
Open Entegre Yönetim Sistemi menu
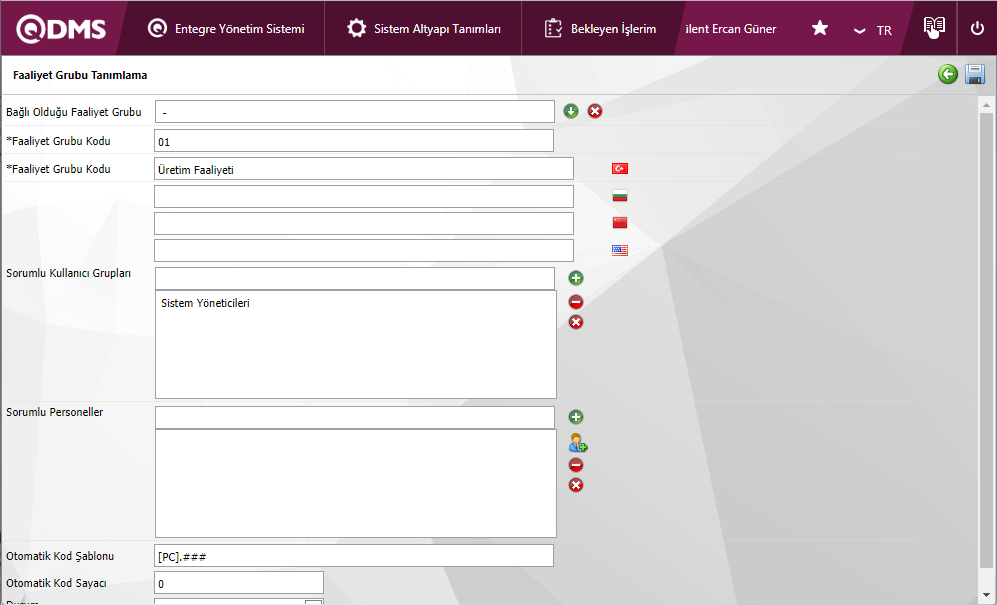click(x=226, y=29)
